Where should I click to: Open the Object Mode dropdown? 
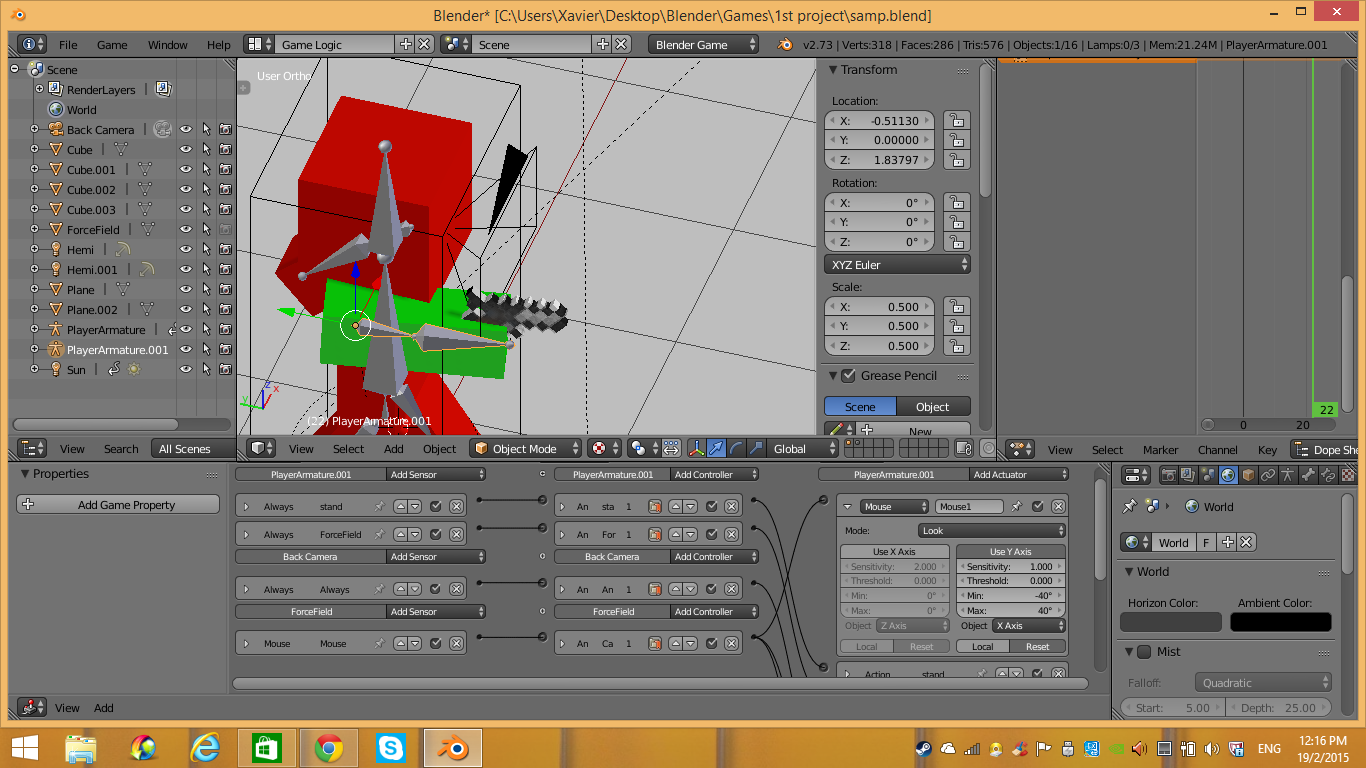coord(526,449)
